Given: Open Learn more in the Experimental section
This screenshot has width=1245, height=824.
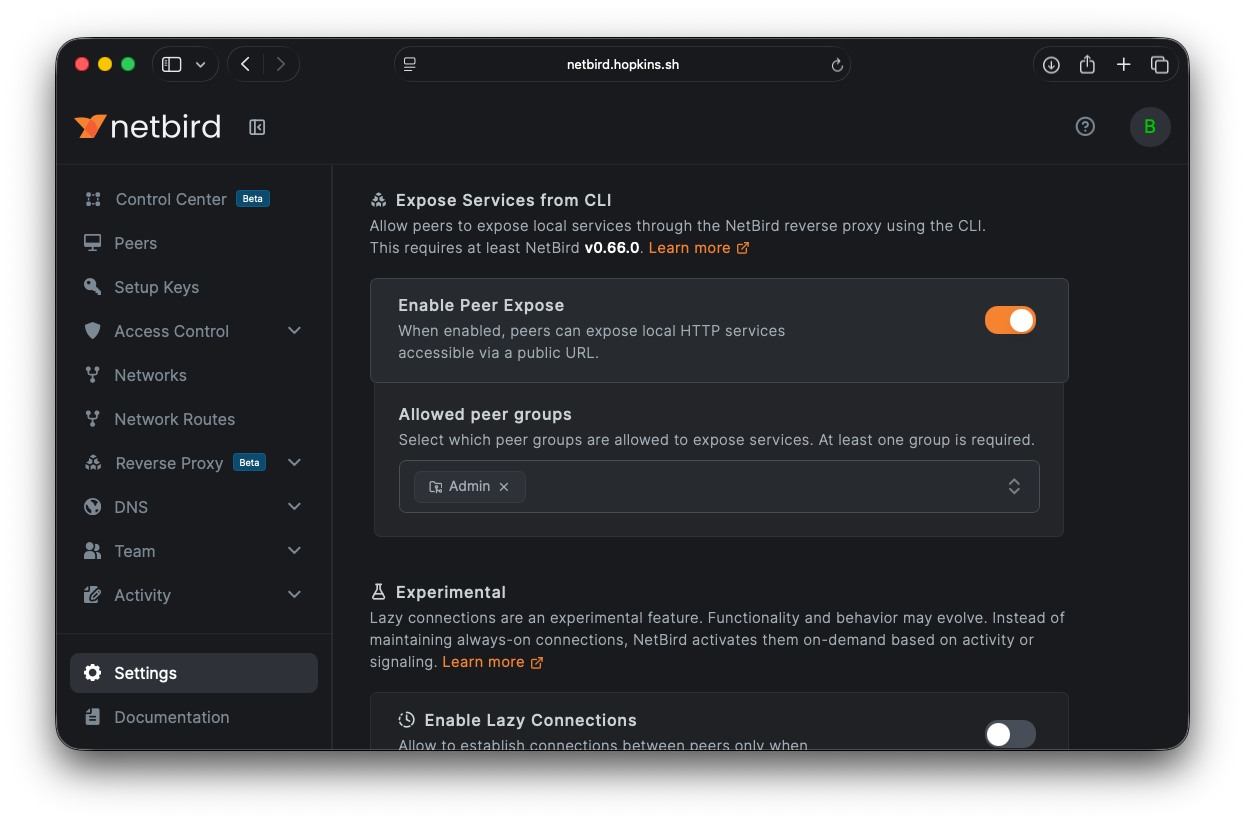Looking at the screenshot, I should pos(484,661).
